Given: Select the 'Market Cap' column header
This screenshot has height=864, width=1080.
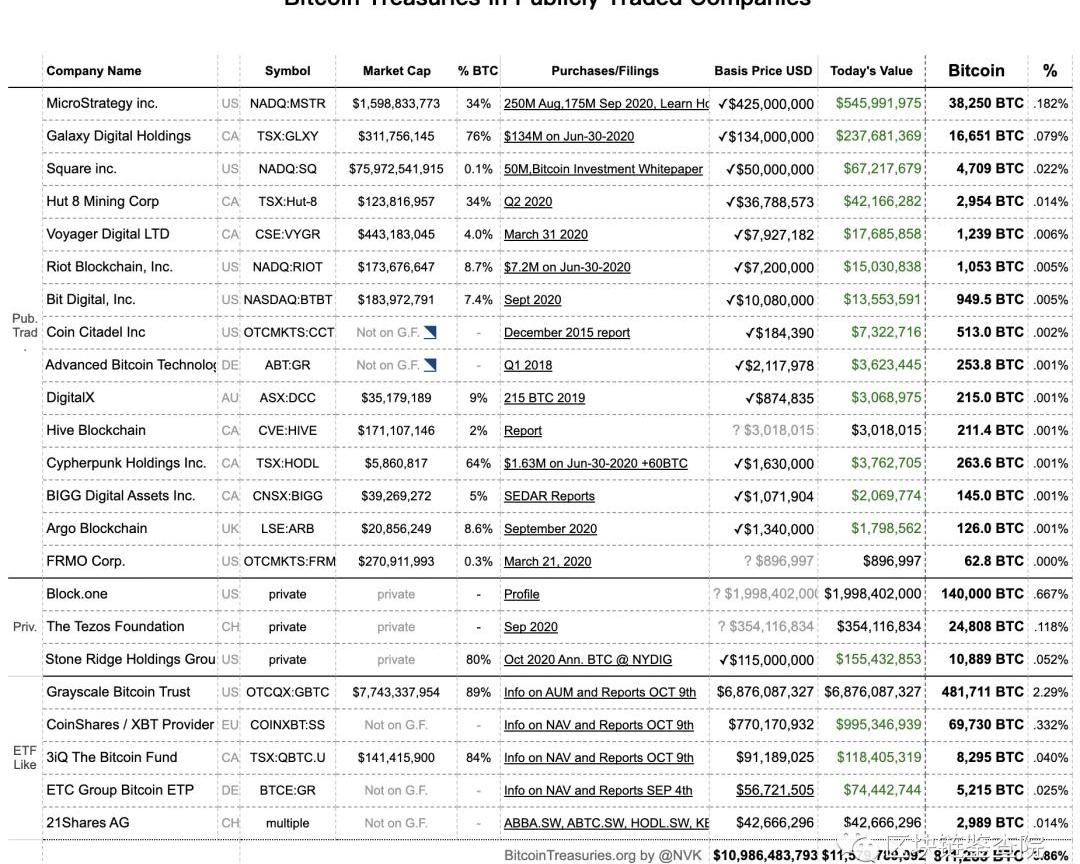Looking at the screenshot, I should coord(397,71).
